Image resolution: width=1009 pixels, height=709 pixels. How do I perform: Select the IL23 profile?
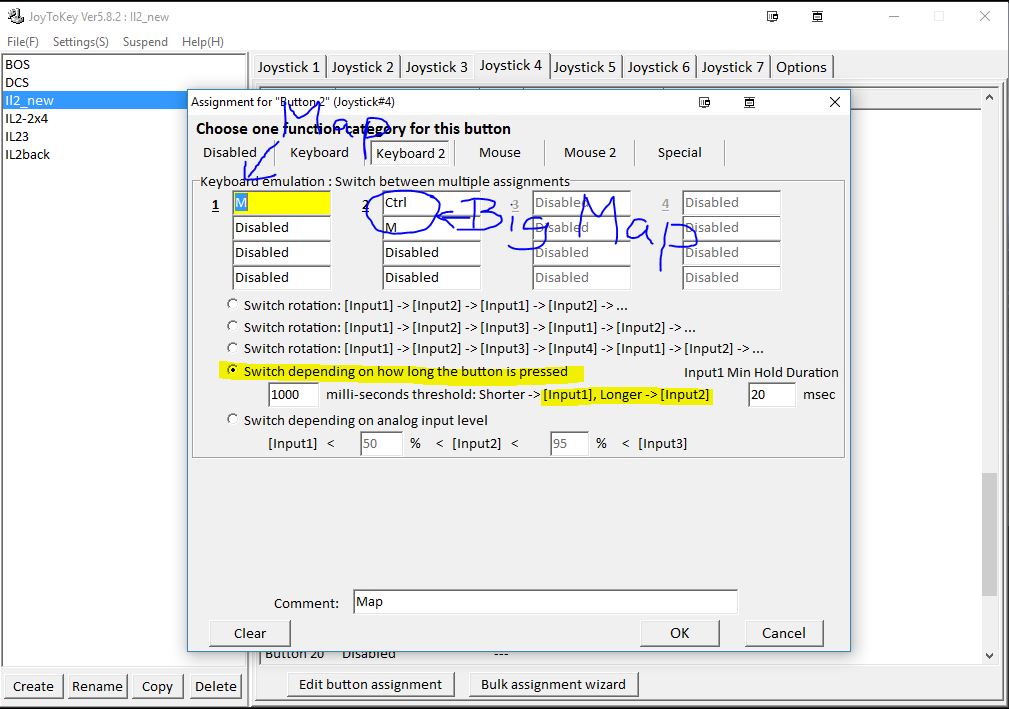(x=95, y=136)
